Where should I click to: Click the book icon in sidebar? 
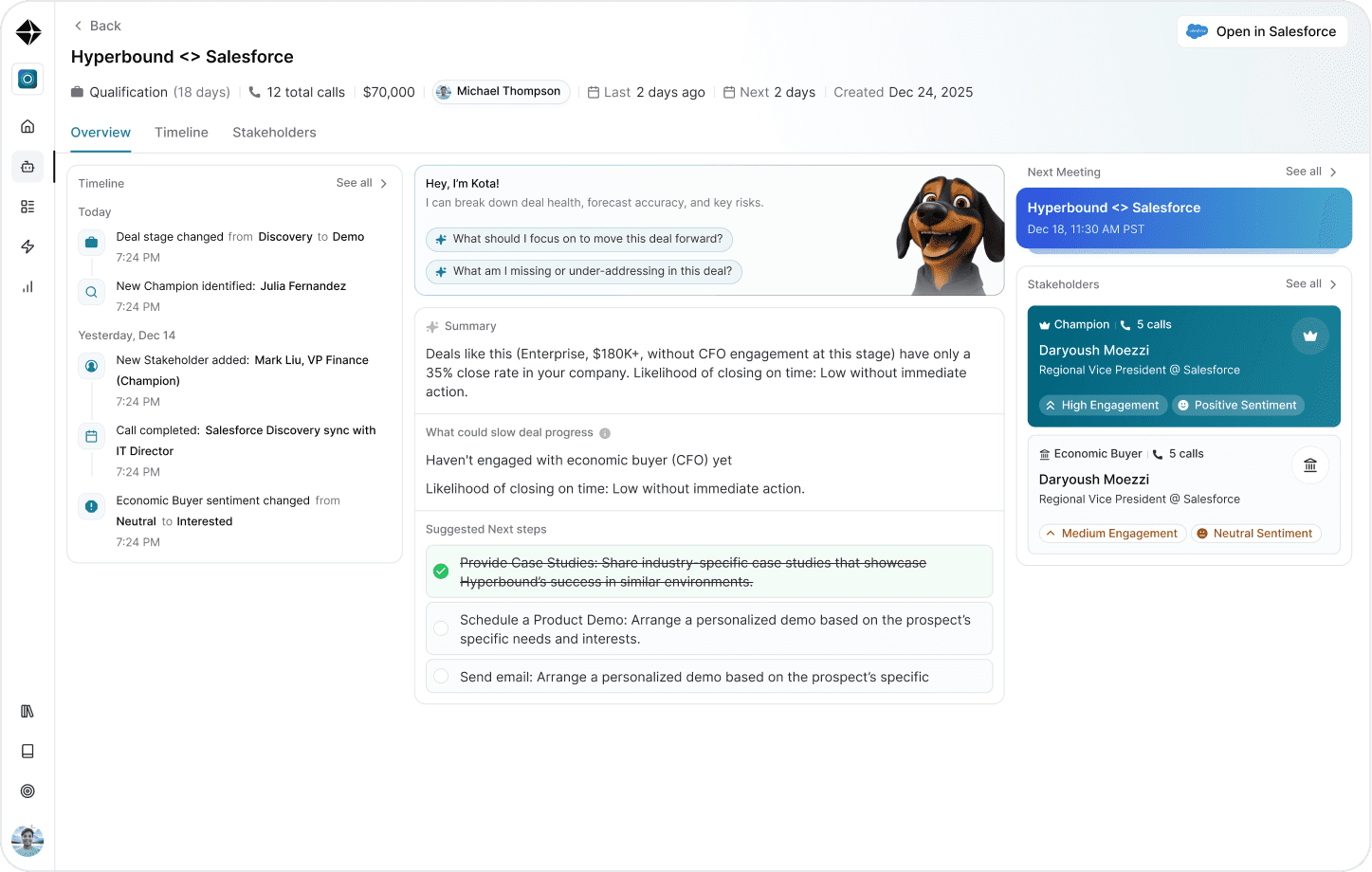pos(27,751)
